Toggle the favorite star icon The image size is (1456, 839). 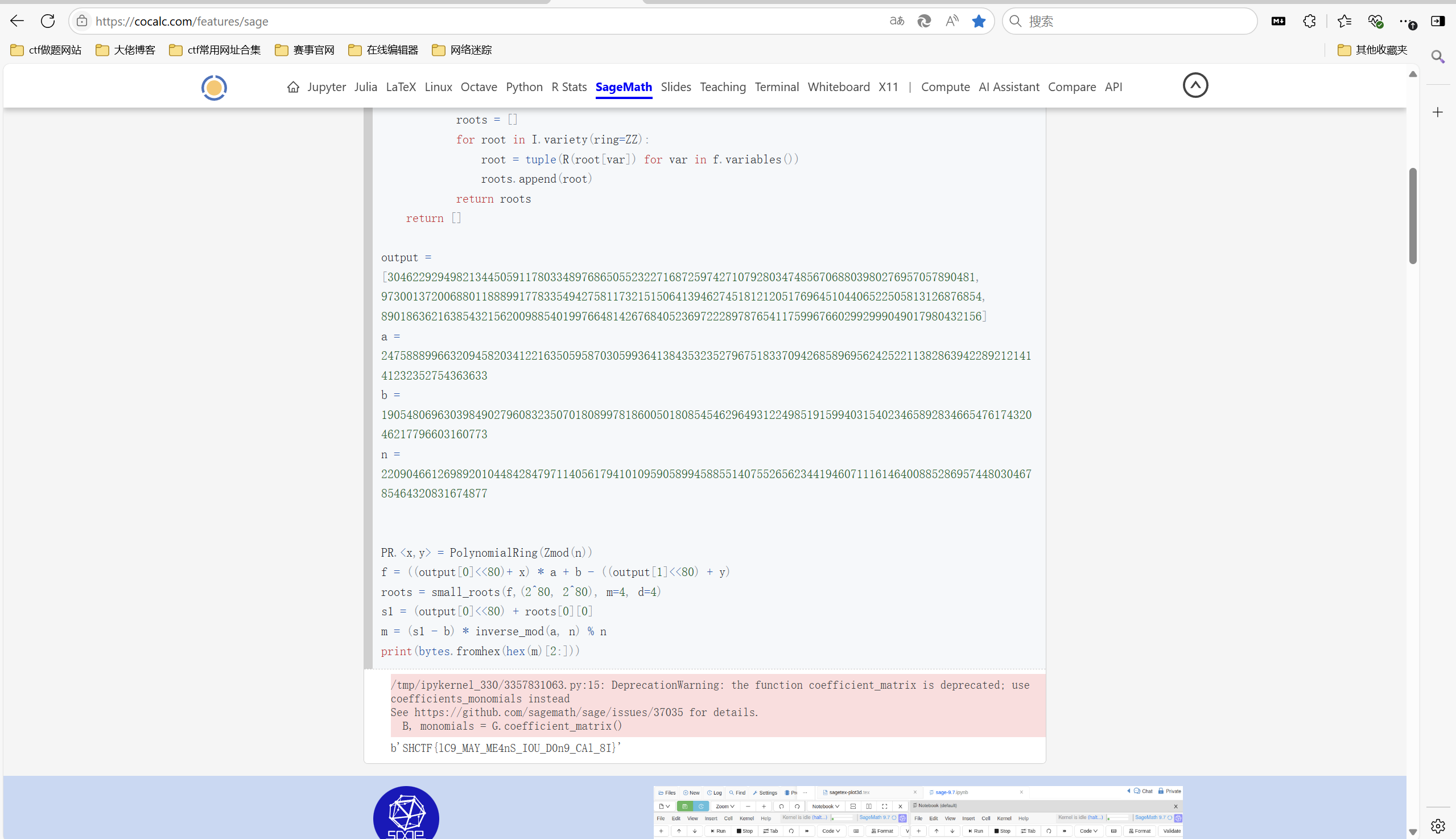point(979,21)
